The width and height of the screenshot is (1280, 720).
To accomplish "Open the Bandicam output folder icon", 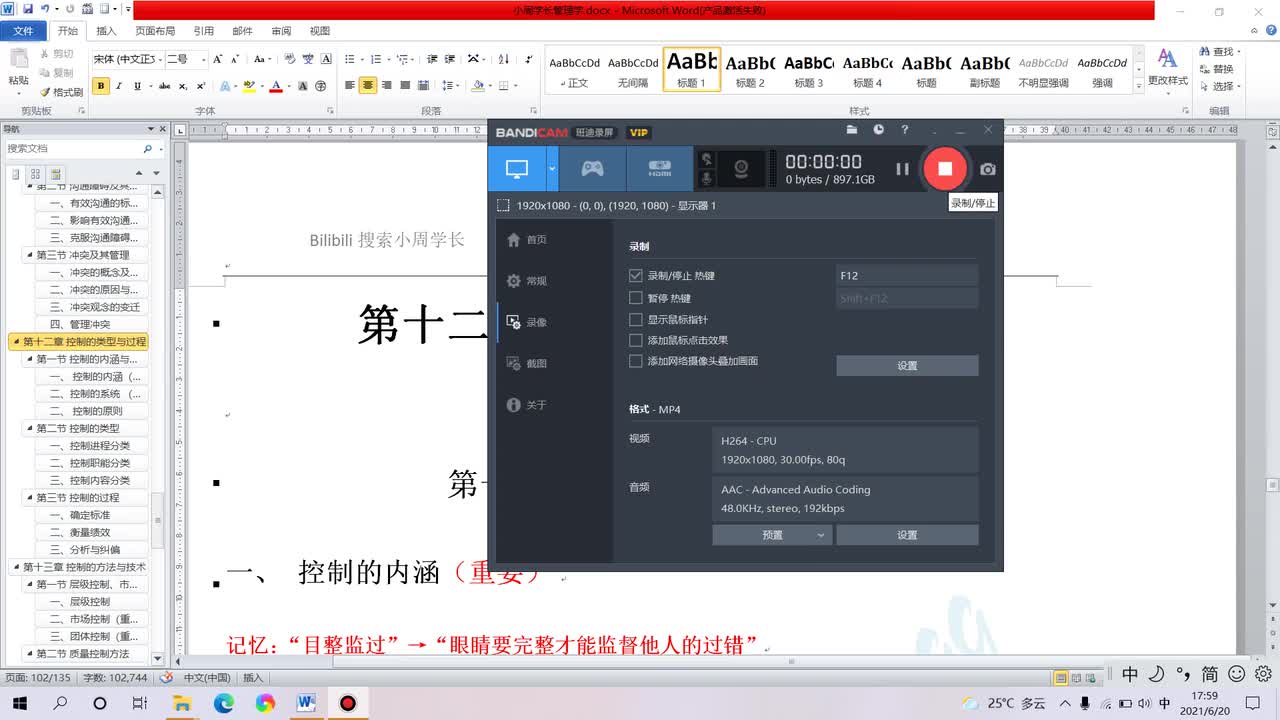I will coord(852,130).
